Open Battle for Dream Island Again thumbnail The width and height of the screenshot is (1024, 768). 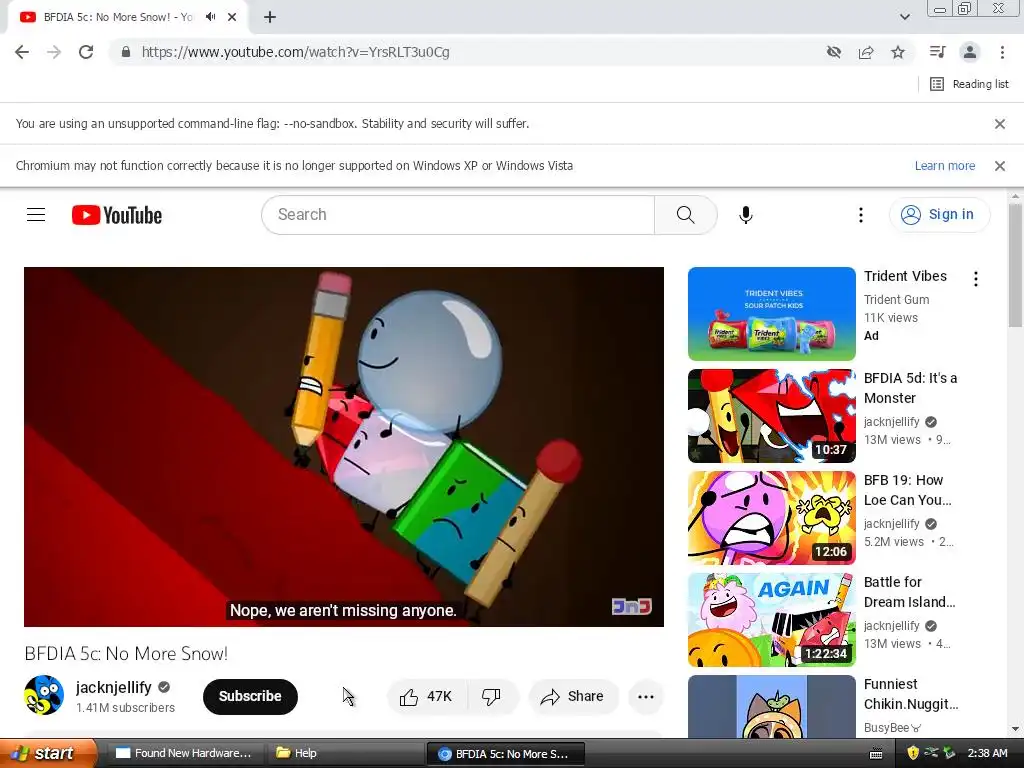pos(771,620)
